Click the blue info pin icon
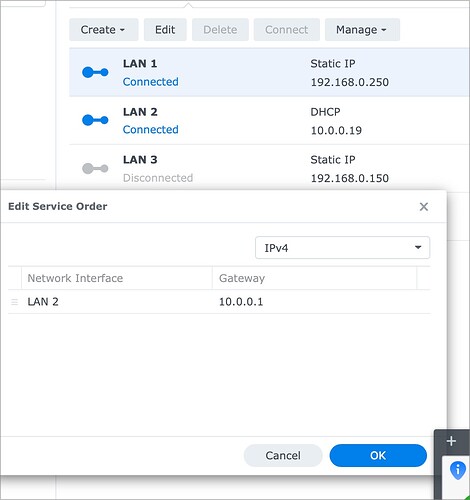Image resolution: width=470 pixels, height=500 pixels. point(458,470)
